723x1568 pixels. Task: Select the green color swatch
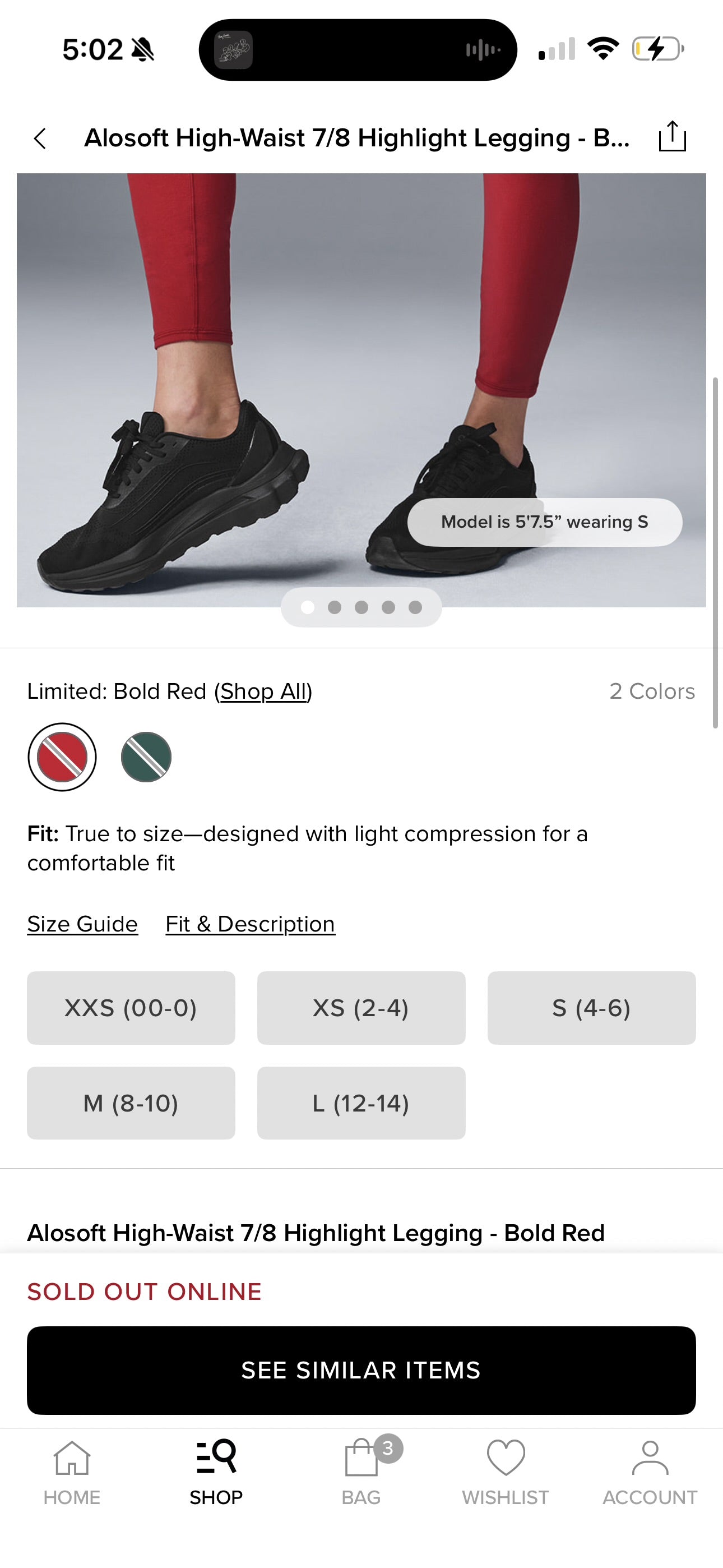click(146, 757)
